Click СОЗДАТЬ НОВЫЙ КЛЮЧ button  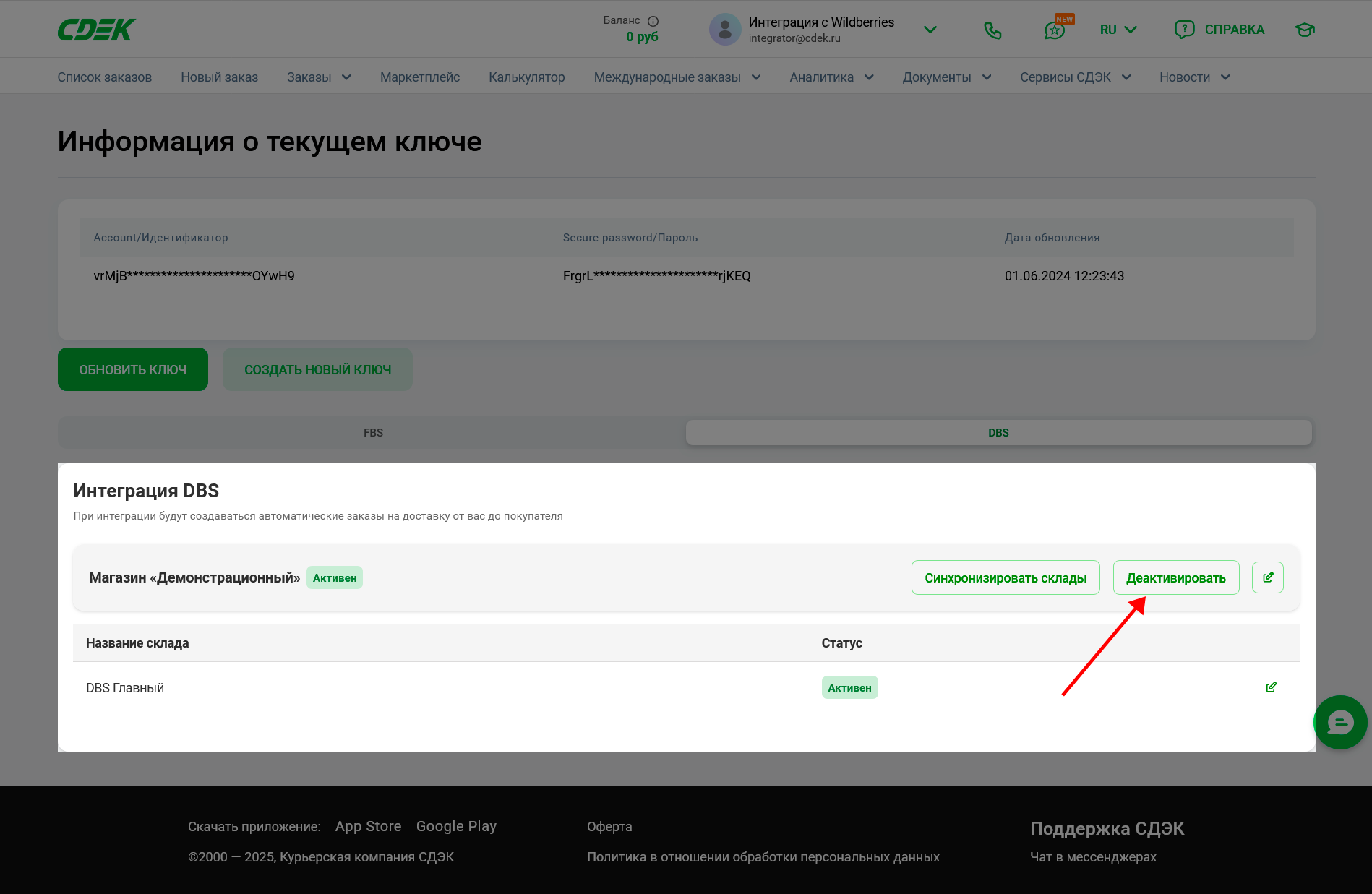pos(317,369)
